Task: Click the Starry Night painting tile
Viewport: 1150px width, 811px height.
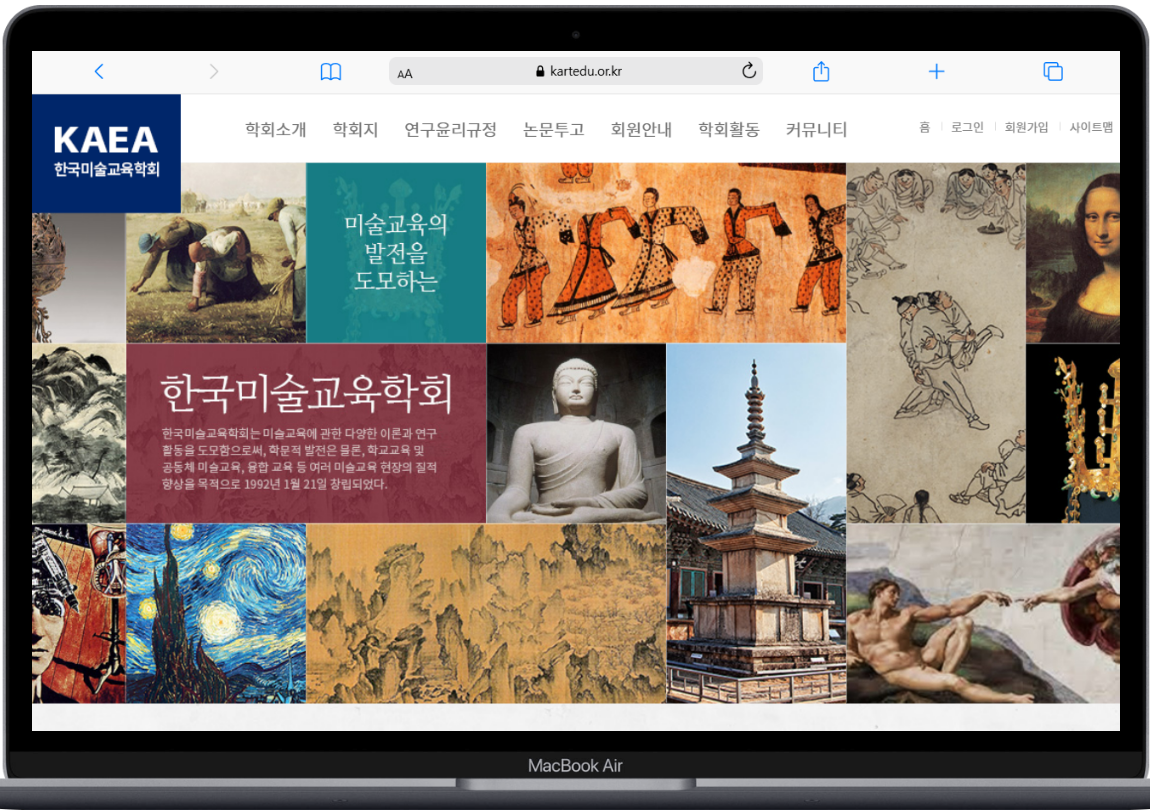Action: point(215,613)
